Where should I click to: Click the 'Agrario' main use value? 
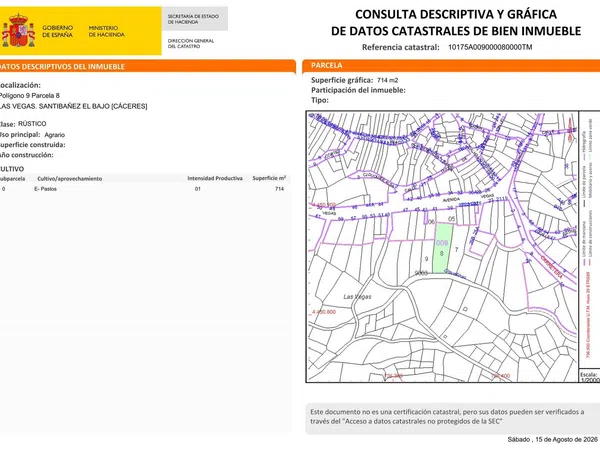[x=55, y=135]
